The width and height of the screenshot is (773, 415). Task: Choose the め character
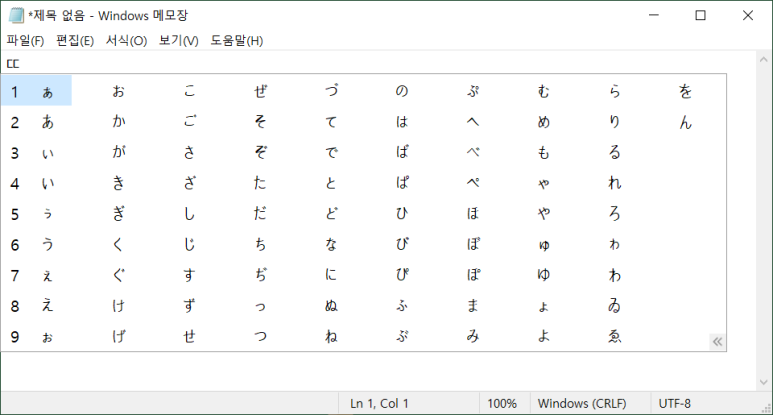coord(544,122)
